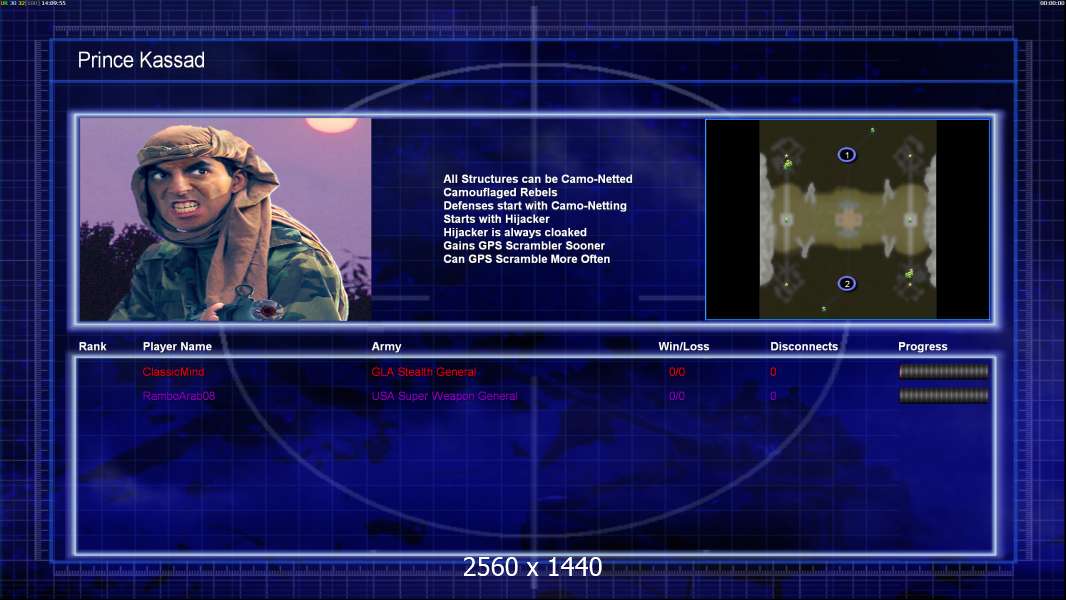This screenshot has width=1066, height=600.
Task: Select player RamboArab08
Action: pos(179,395)
